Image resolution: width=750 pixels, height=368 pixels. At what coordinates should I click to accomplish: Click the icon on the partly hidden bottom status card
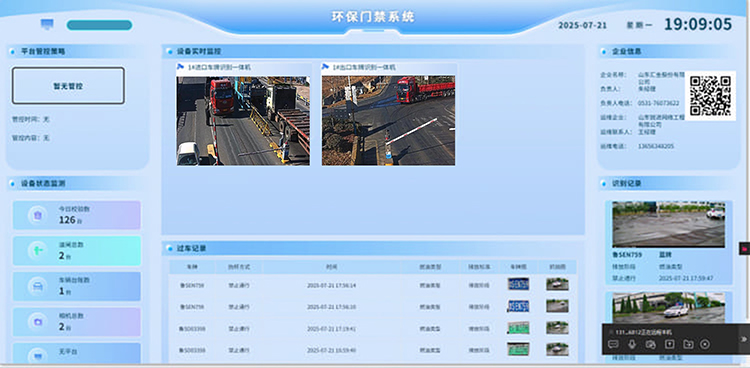pos(38,356)
